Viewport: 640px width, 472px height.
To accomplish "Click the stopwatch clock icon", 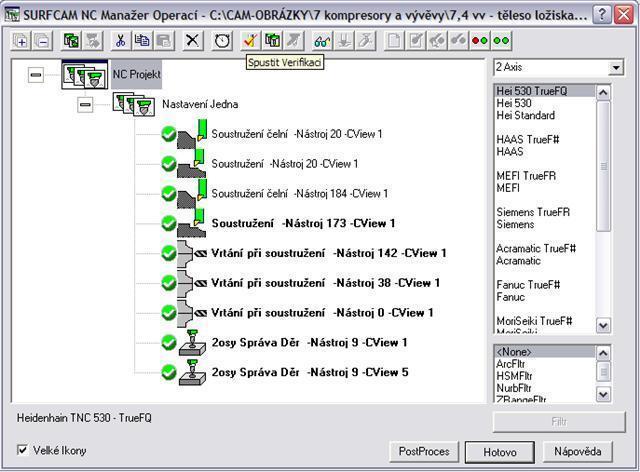I will (222, 40).
